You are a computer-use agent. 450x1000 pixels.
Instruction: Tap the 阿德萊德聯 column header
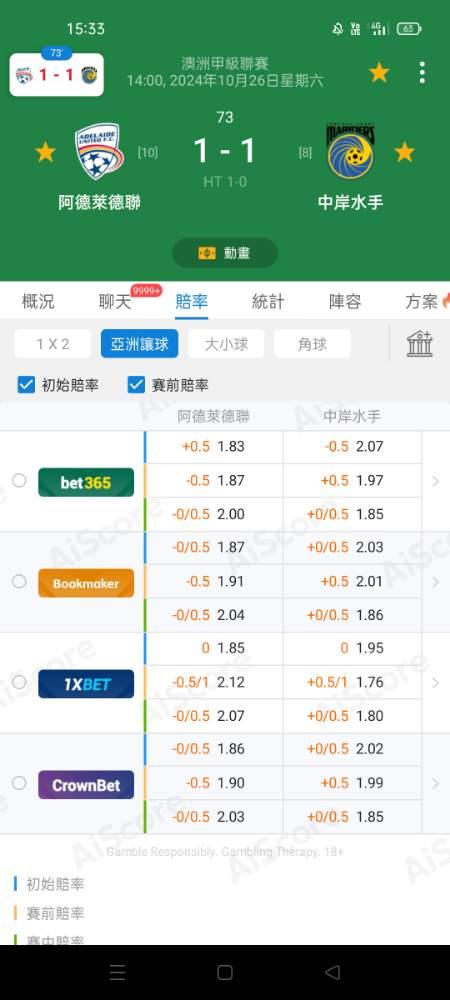[x=214, y=416]
